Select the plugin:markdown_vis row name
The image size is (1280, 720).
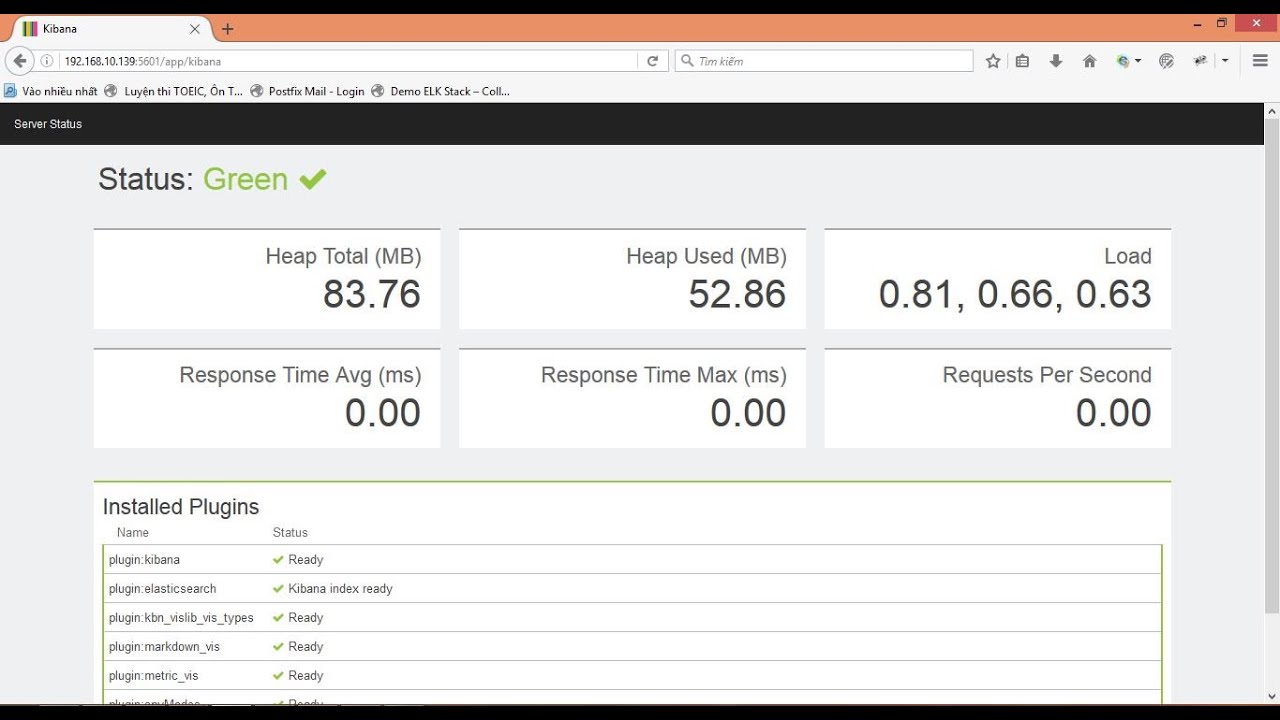click(x=164, y=647)
